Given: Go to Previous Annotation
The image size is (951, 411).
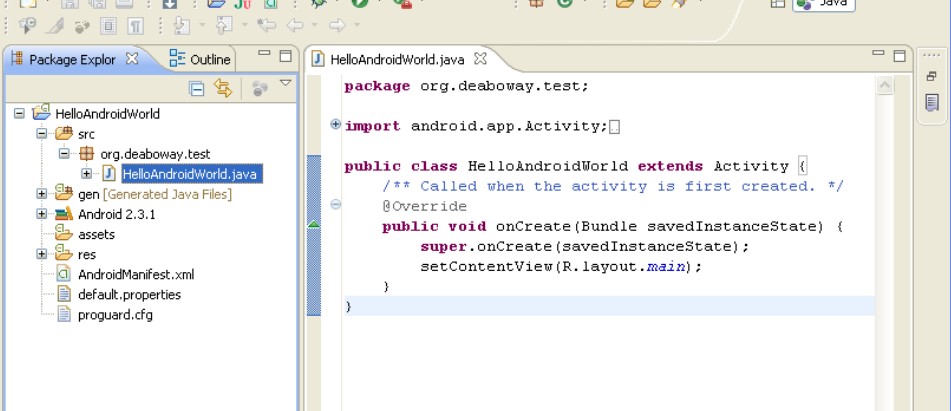Looking at the screenshot, I should tap(224, 25).
